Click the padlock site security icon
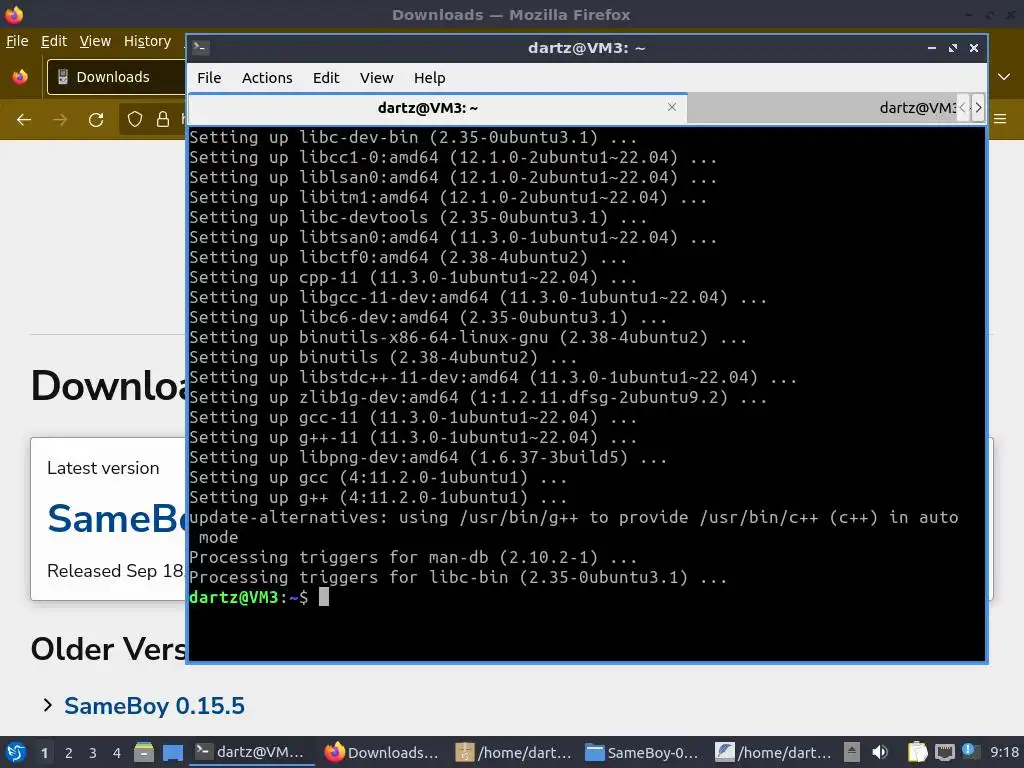1024x768 pixels. point(163,120)
